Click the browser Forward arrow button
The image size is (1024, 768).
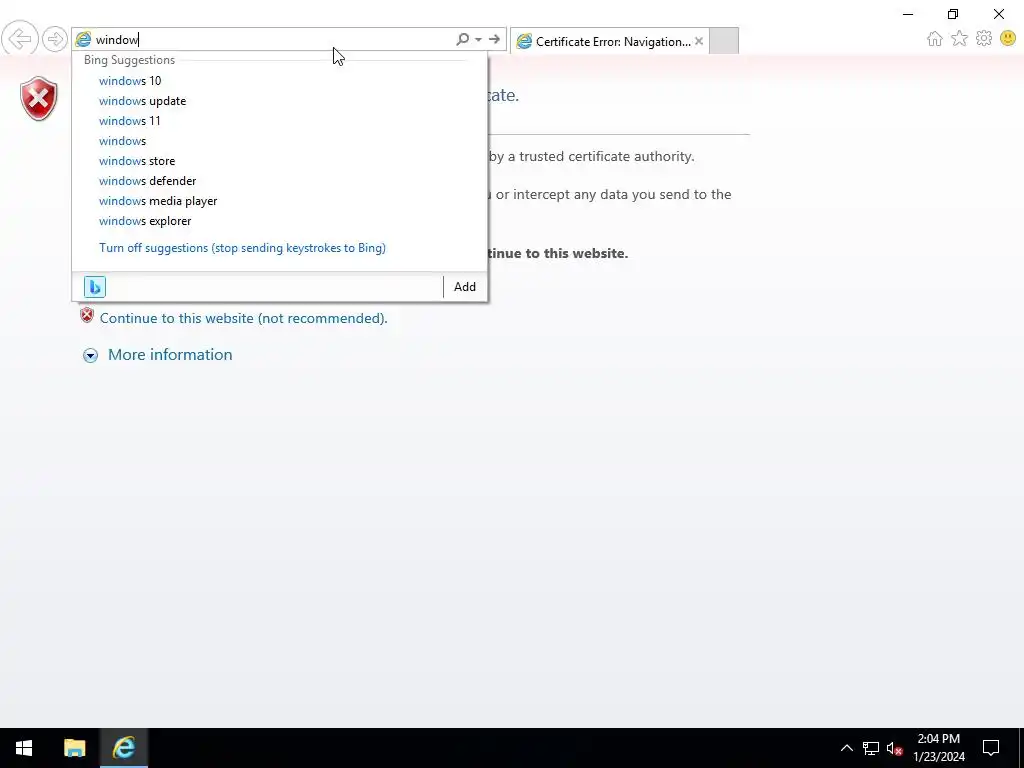tap(55, 39)
